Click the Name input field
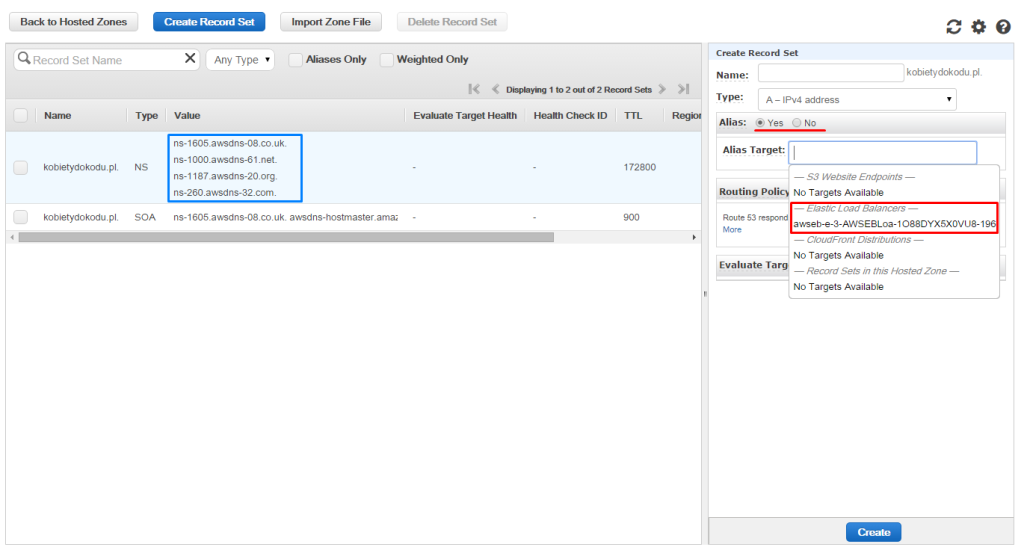1024x550 pixels. click(x=831, y=73)
